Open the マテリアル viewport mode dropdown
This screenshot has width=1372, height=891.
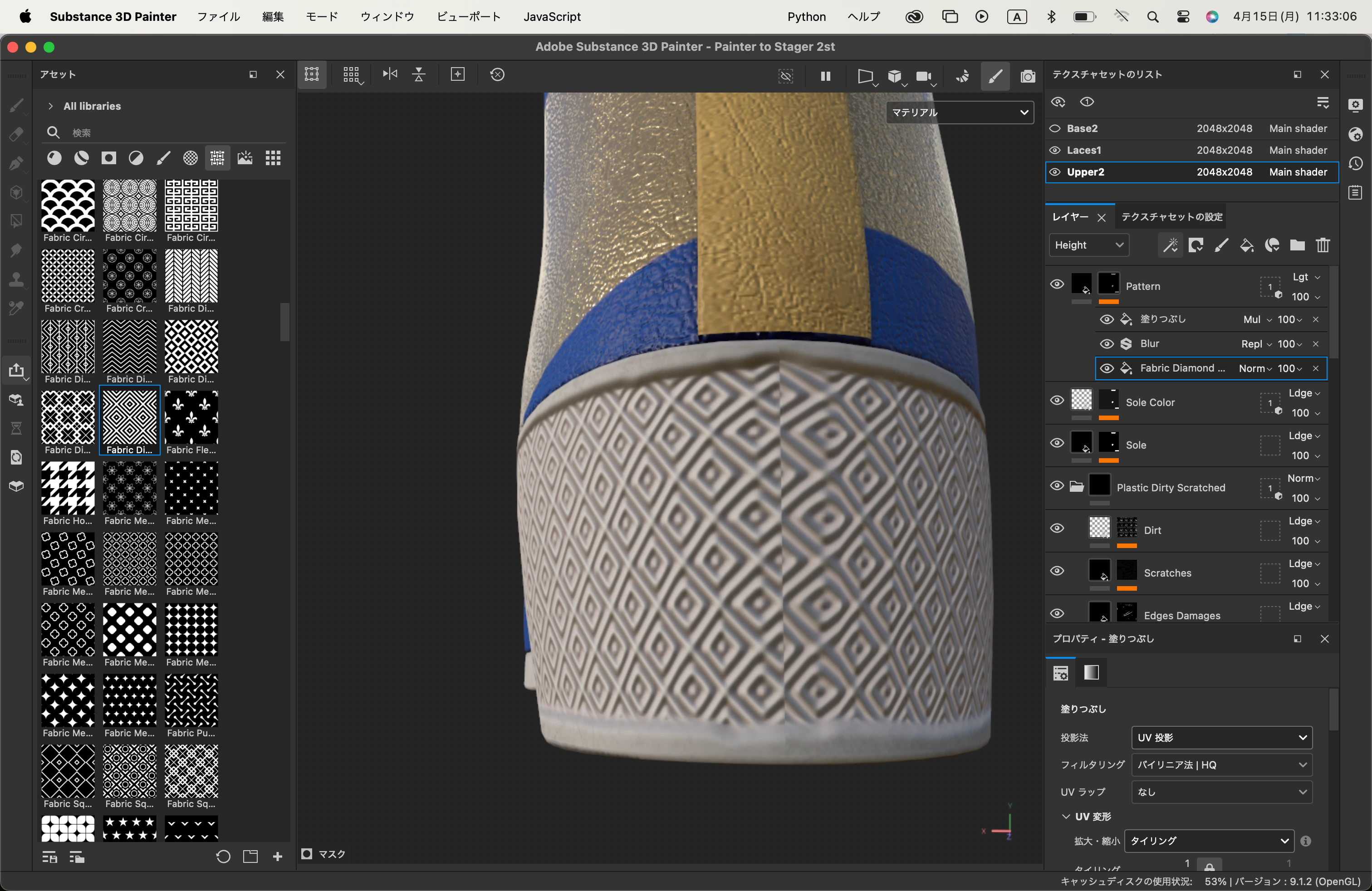coord(960,113)
